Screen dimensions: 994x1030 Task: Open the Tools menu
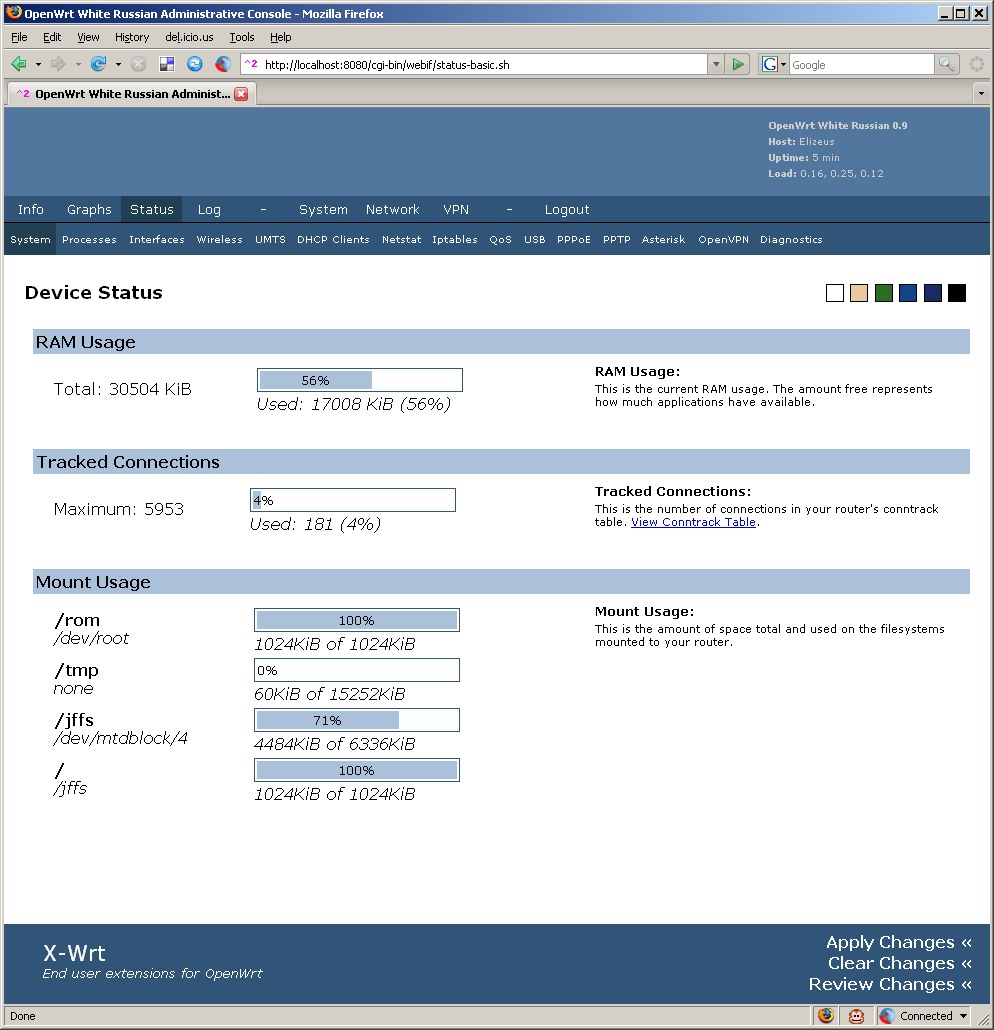click(242, 37)
